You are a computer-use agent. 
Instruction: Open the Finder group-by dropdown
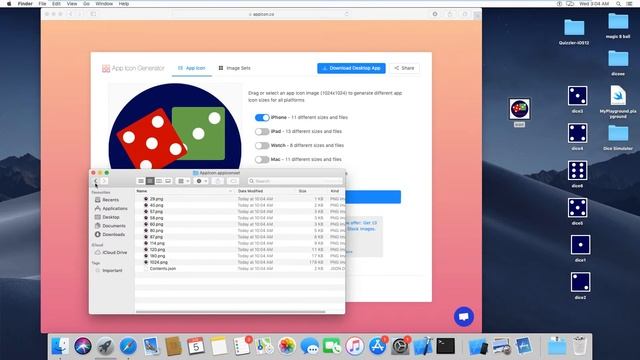(x=184, y=181)
